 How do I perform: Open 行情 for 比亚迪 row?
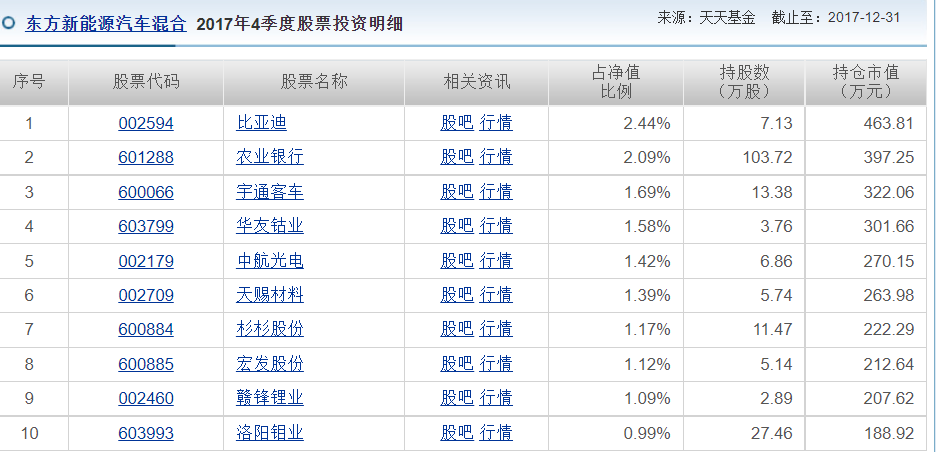point(496,123)
